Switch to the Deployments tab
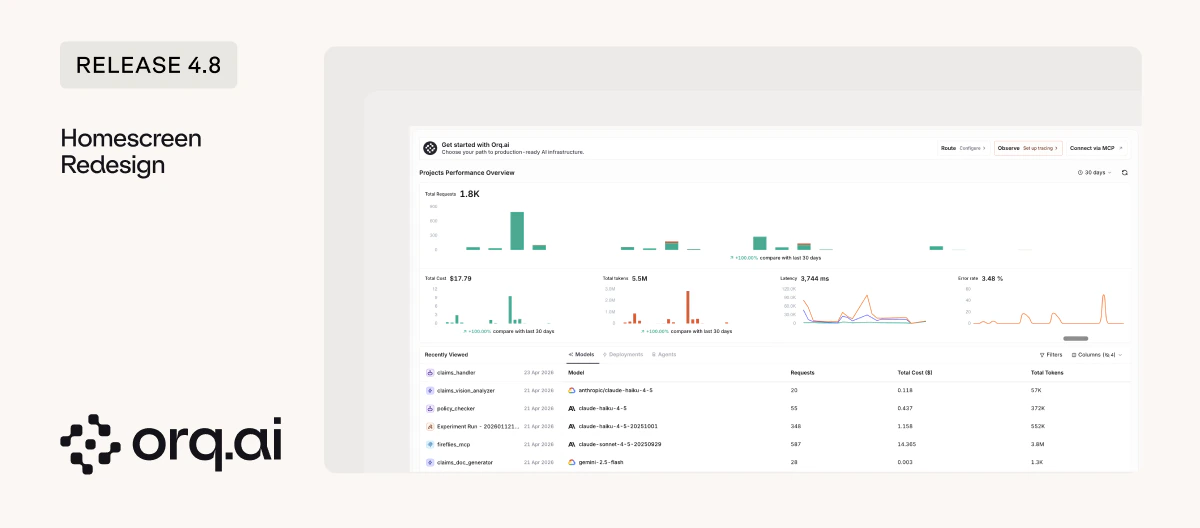Screen dimensions: 1200x528 [623, 354]
